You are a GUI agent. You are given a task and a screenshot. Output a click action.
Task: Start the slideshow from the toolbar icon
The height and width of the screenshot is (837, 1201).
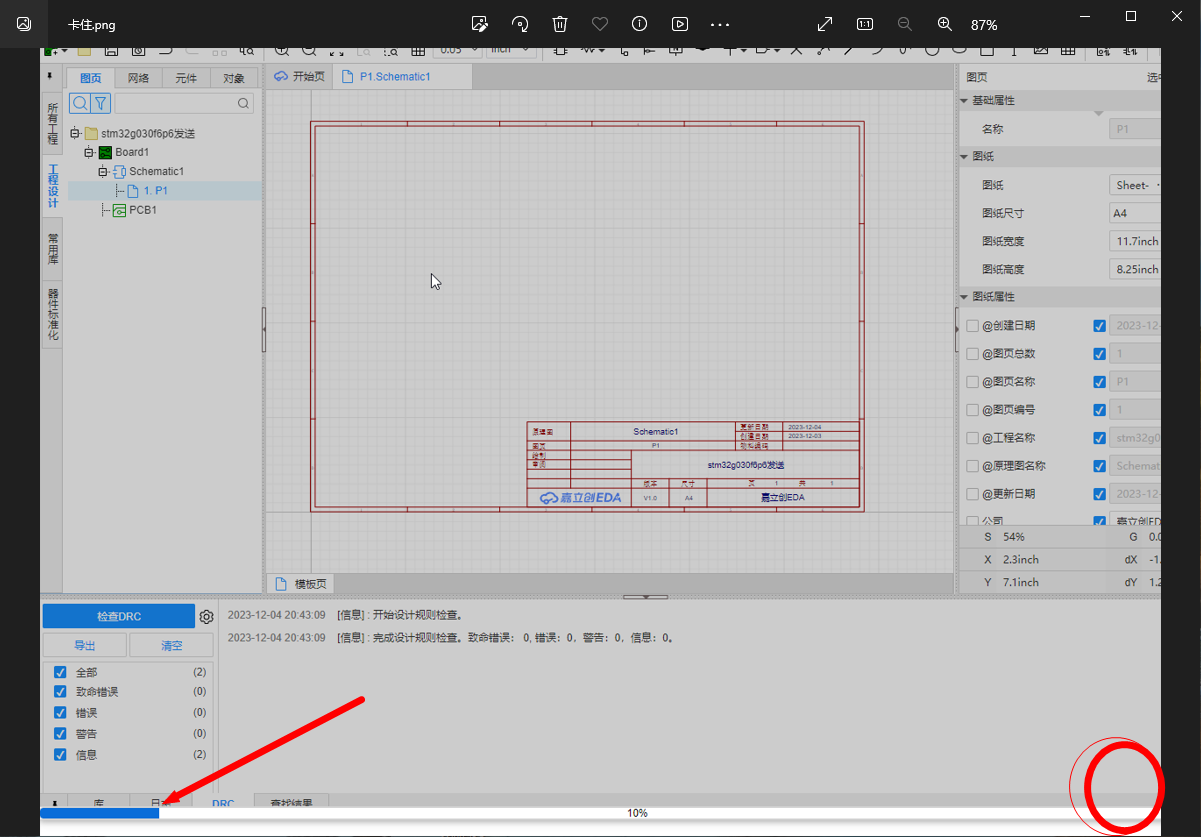(680, 24)
